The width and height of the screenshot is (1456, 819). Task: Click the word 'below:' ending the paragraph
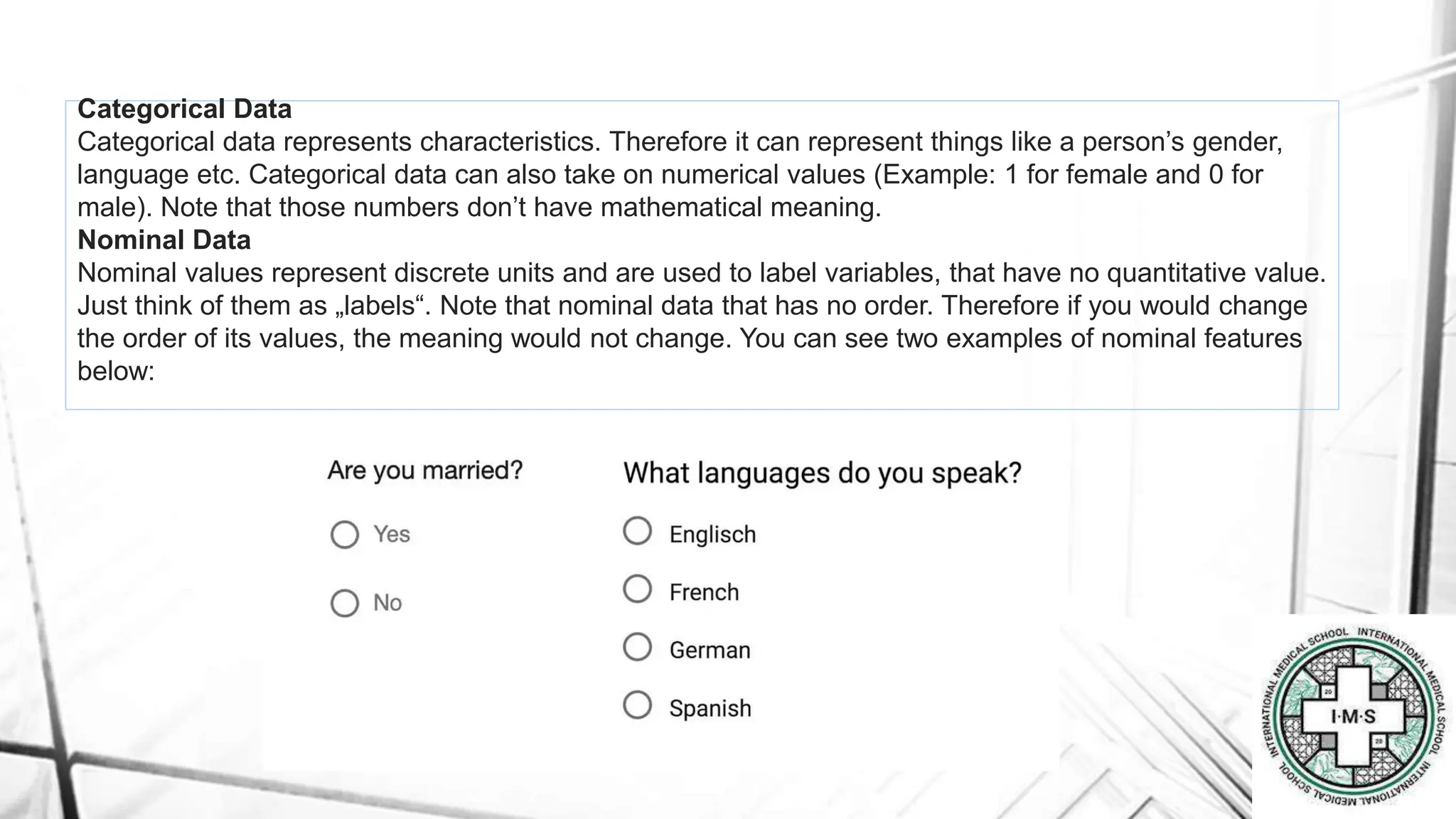coord(116,371)
